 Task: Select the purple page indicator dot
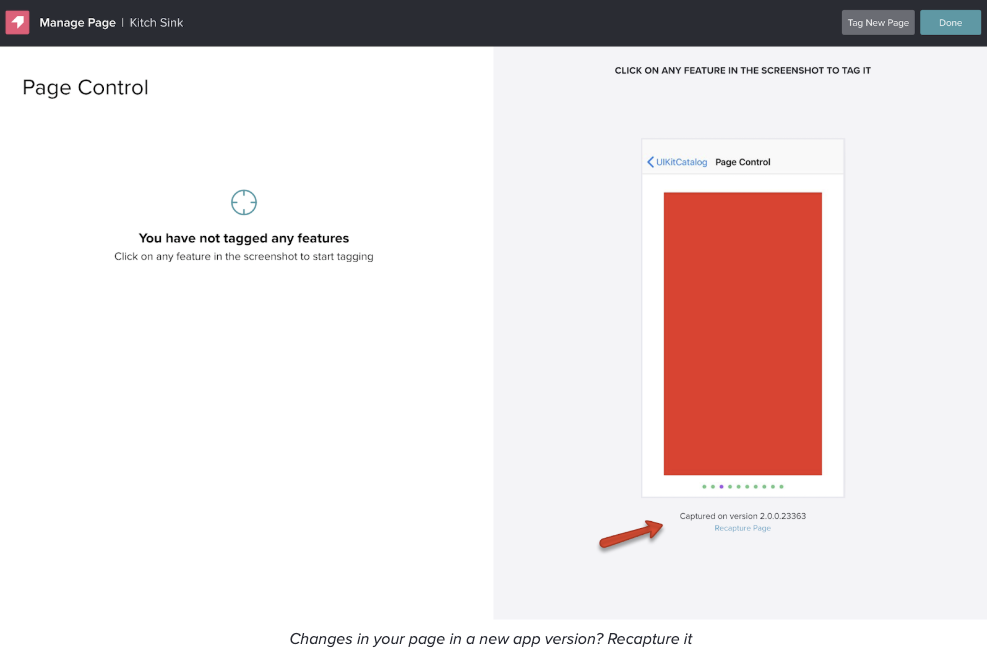pyautogui.click(x=721, y=486)
